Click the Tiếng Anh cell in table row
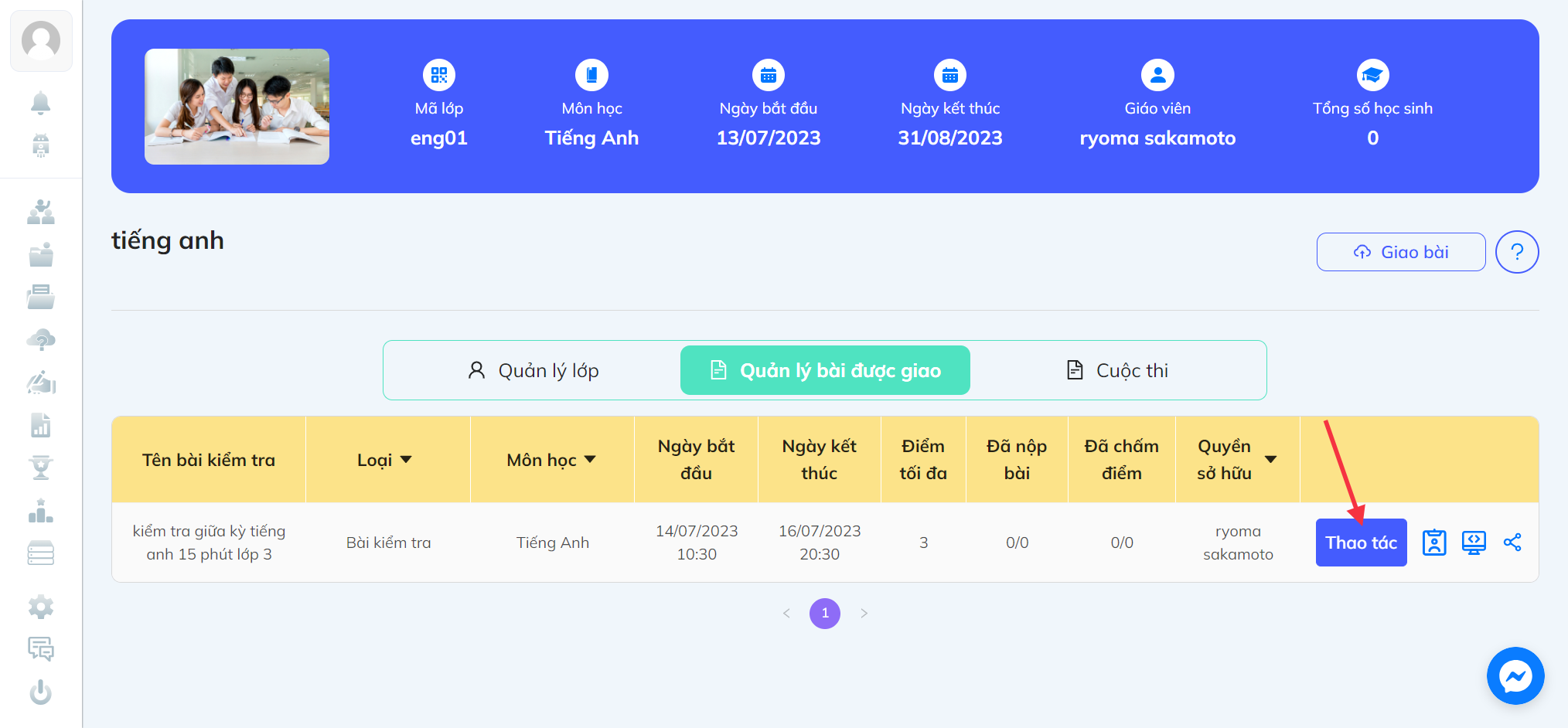Image resolution: width=1568 pixels, height=728 pixels. 553,543
